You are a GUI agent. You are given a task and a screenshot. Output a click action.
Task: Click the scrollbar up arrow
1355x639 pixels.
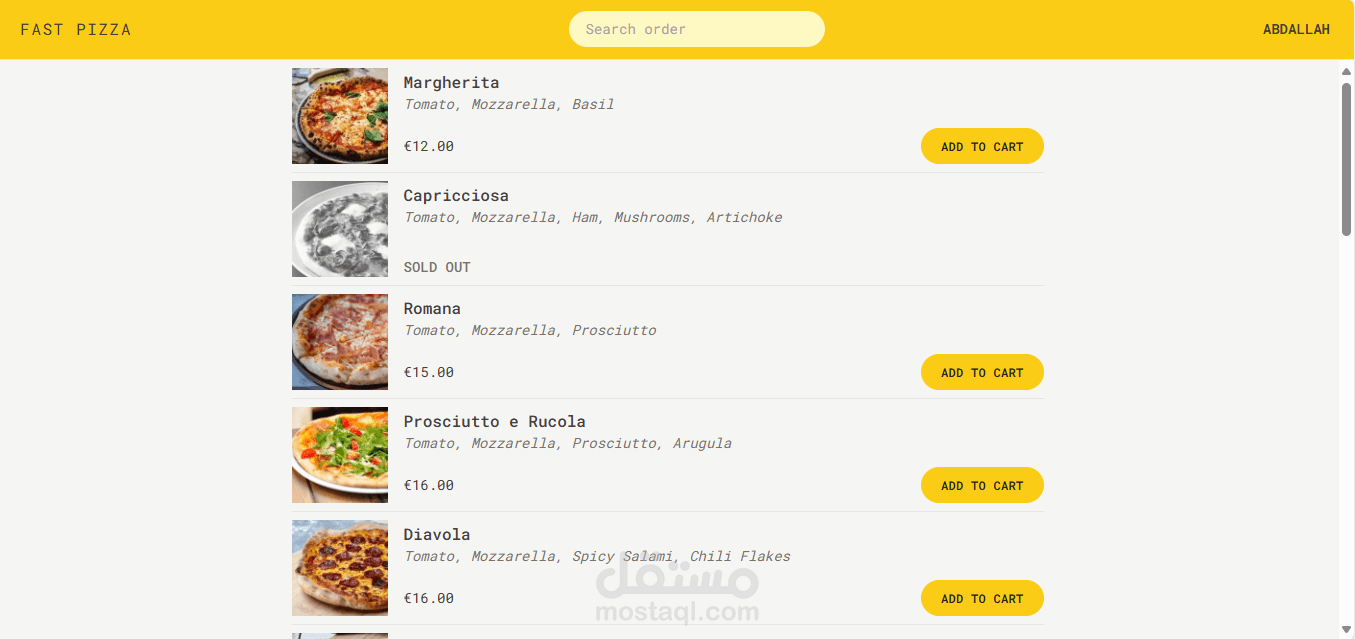[x=1346, y=71]
